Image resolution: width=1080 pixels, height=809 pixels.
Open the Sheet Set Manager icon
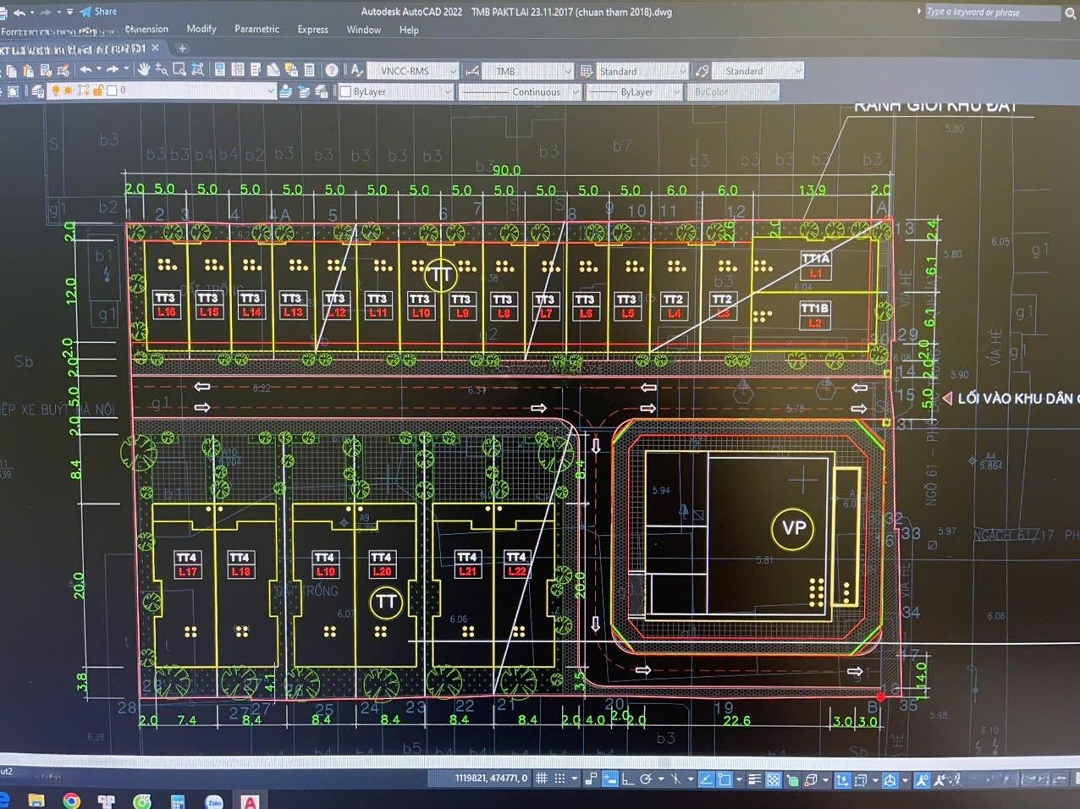tap(273, 70)
